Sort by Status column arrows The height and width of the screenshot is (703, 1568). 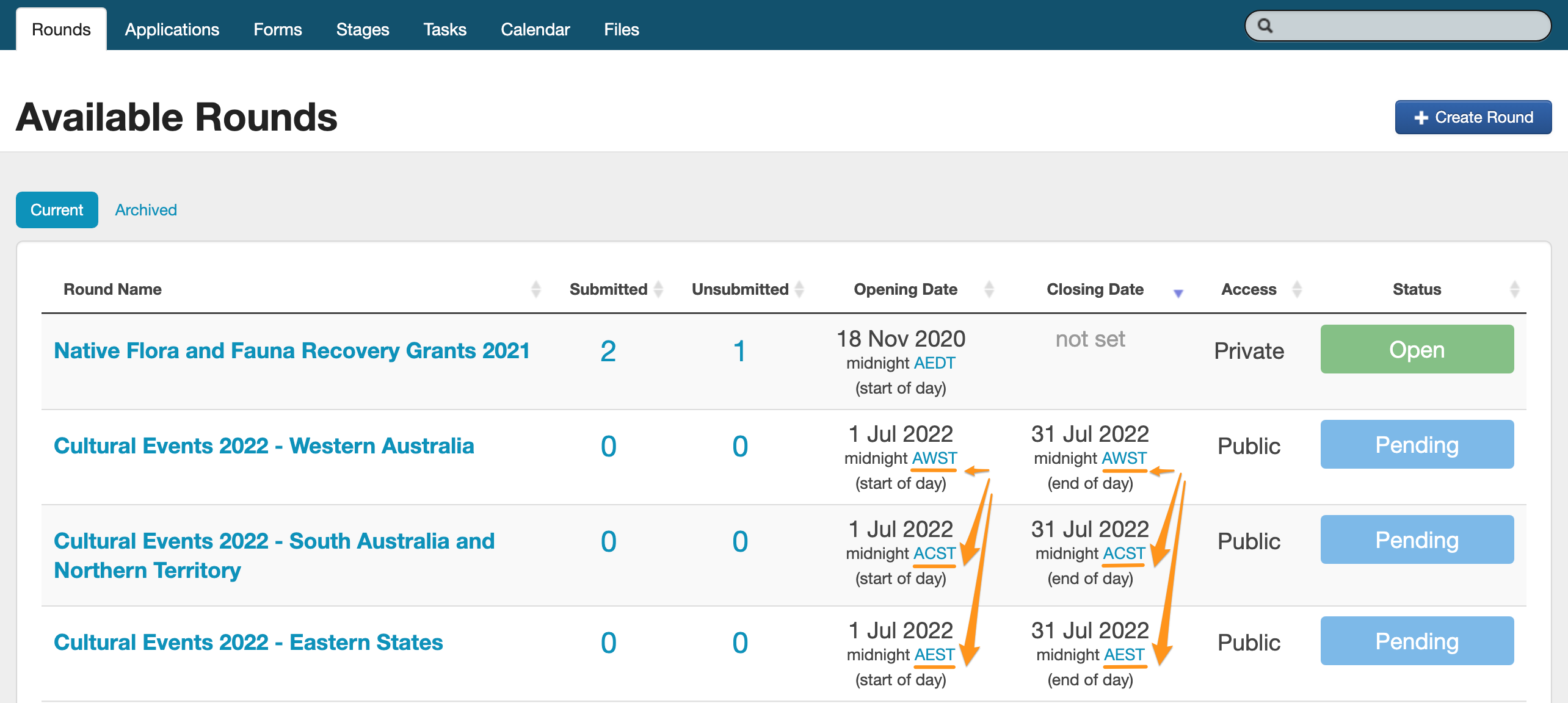pyautogui.click(x=1514, y=289)
